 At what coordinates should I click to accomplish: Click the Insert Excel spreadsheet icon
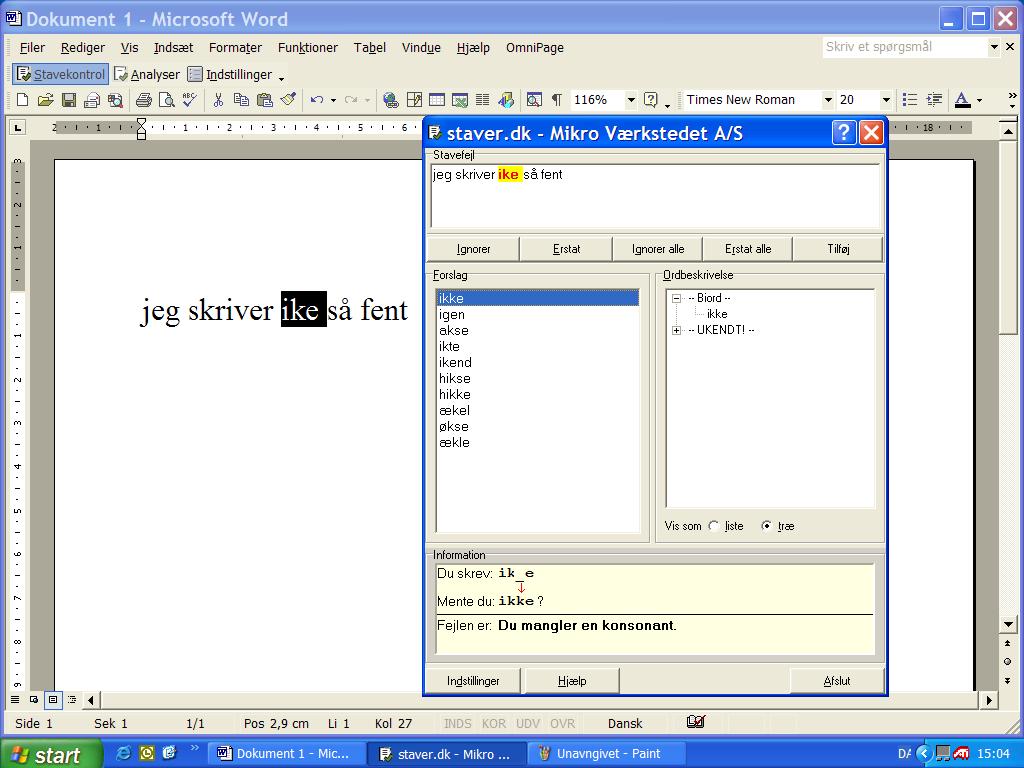pos(460,100)
